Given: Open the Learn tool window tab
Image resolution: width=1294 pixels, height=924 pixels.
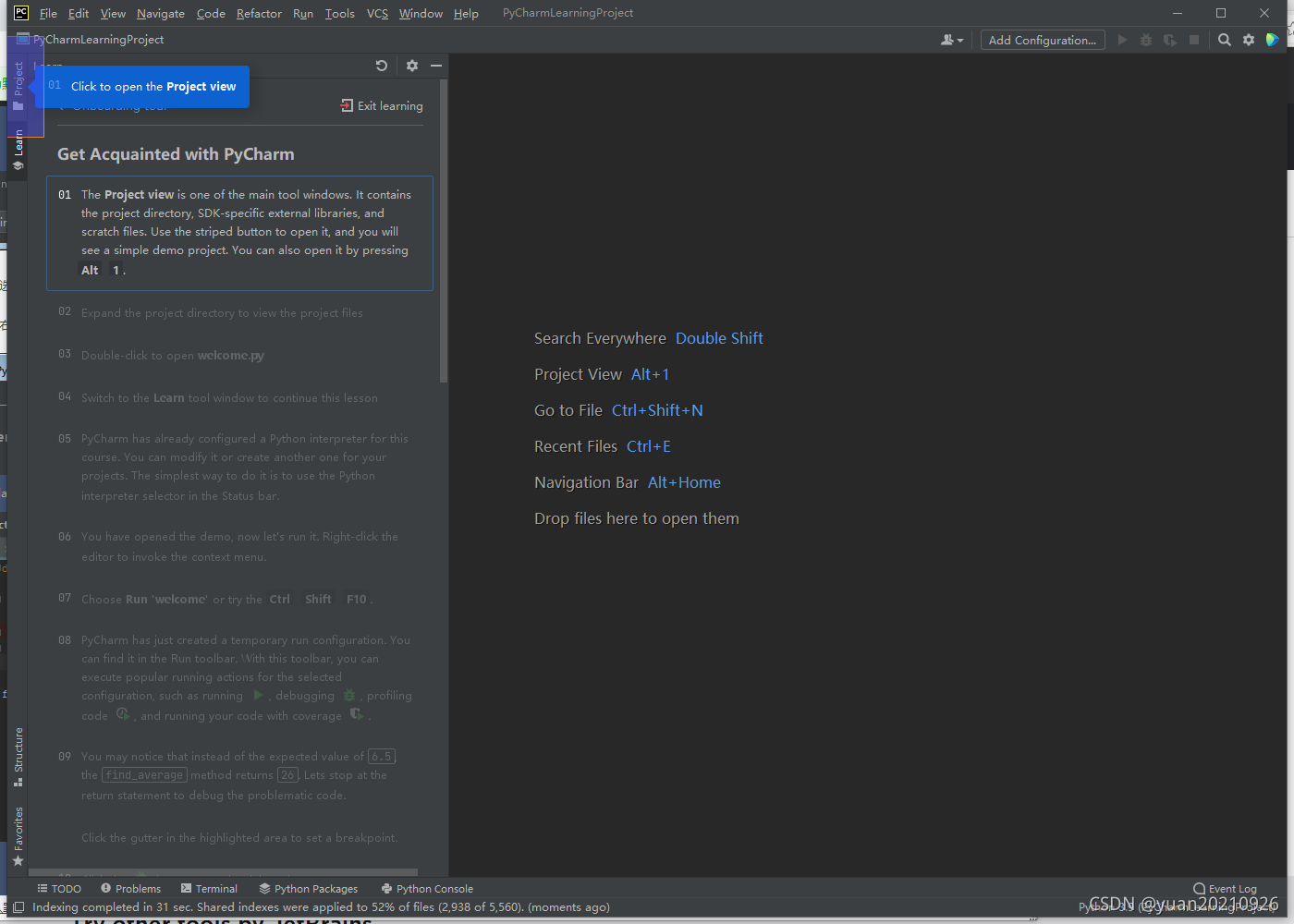Looking at the screenshot, I should click(18, 143).
